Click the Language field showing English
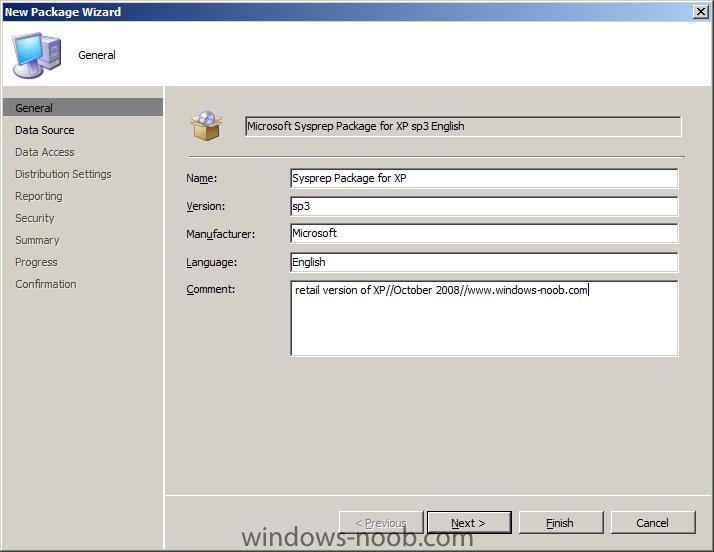Screen dimensions: 714x552 click(484, 262)
